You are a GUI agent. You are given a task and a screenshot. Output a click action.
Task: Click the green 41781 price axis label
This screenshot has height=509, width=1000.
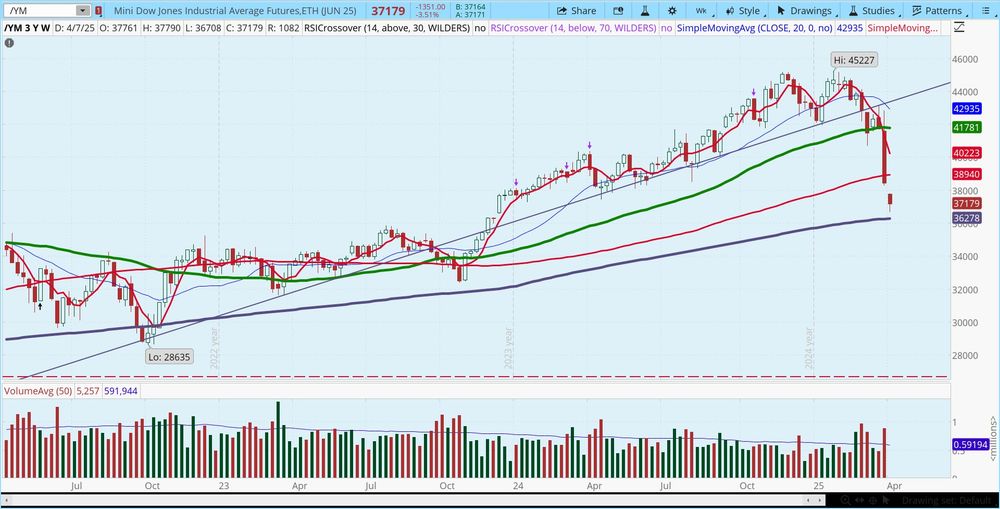click(966, 128)
